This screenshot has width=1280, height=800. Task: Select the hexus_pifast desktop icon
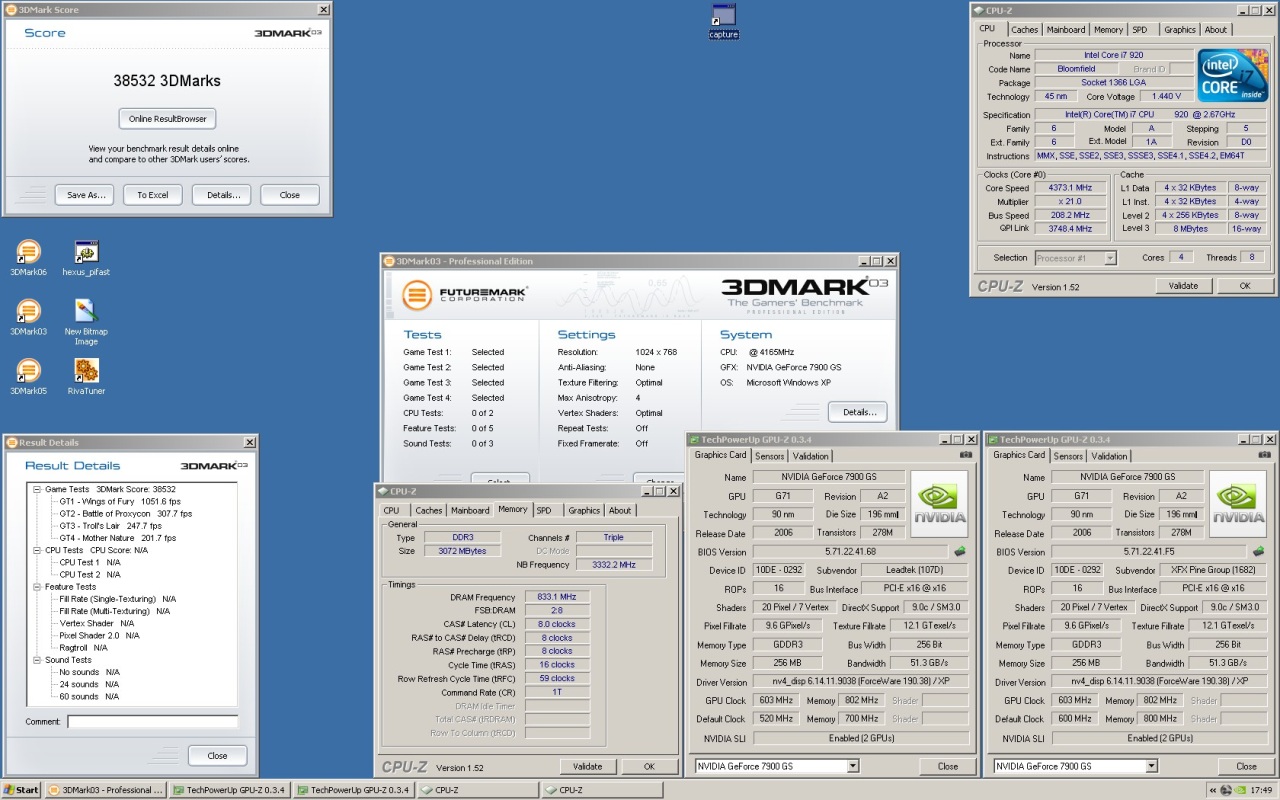click(x=86, y=258)
